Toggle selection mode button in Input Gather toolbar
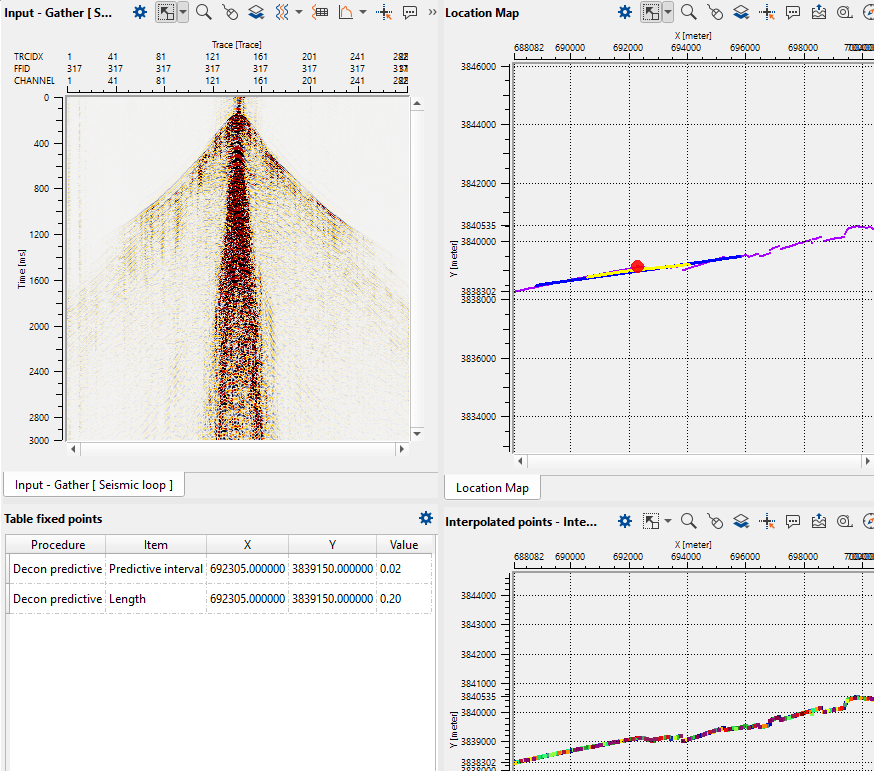 pyautogui.click(x=166, y=12)
